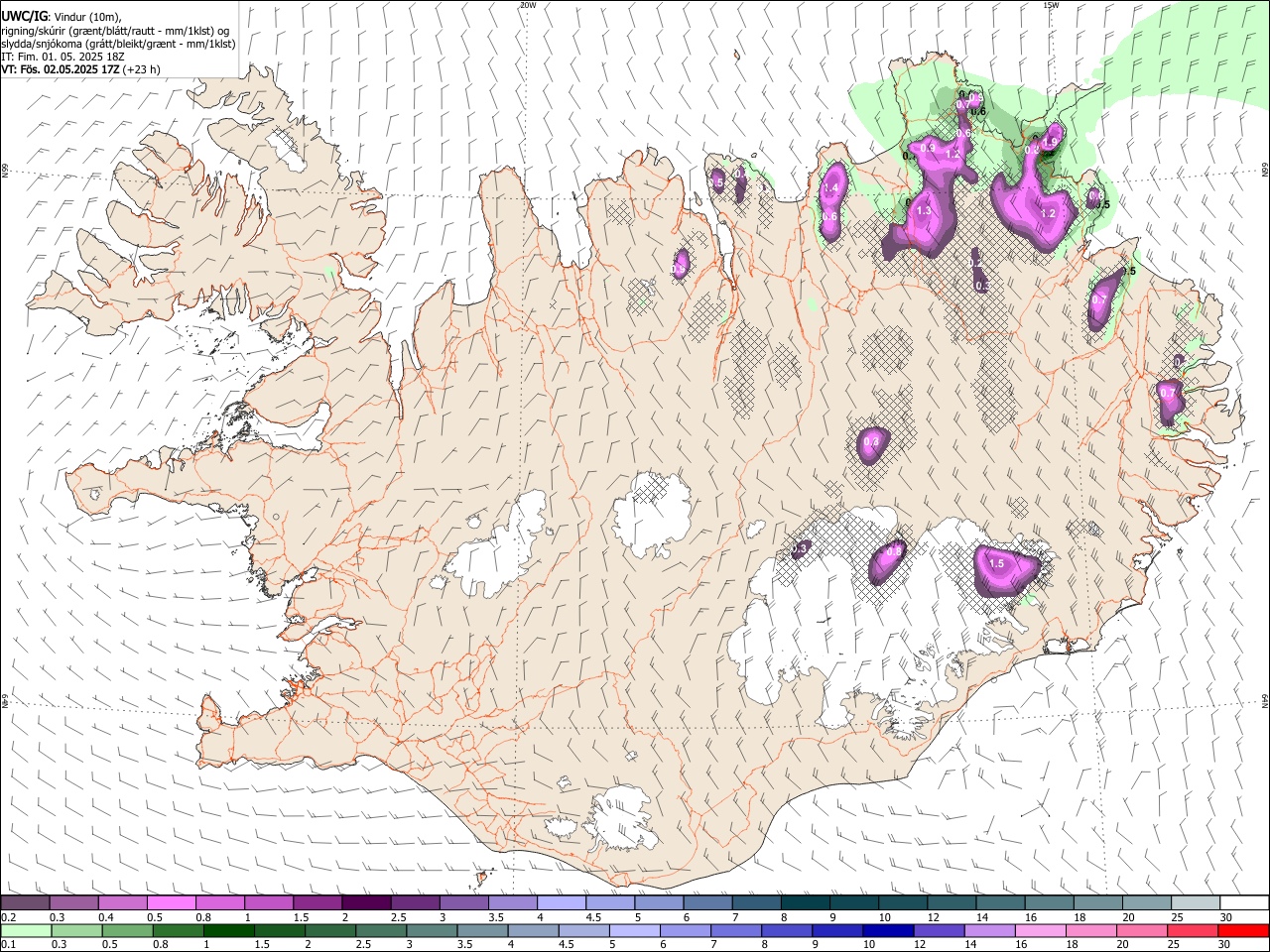Viewport: 1270px width, 952px height.
Task: Click the 1.4 snowfall value on the map
Action: pyautogui.click(x=831, y=188)
